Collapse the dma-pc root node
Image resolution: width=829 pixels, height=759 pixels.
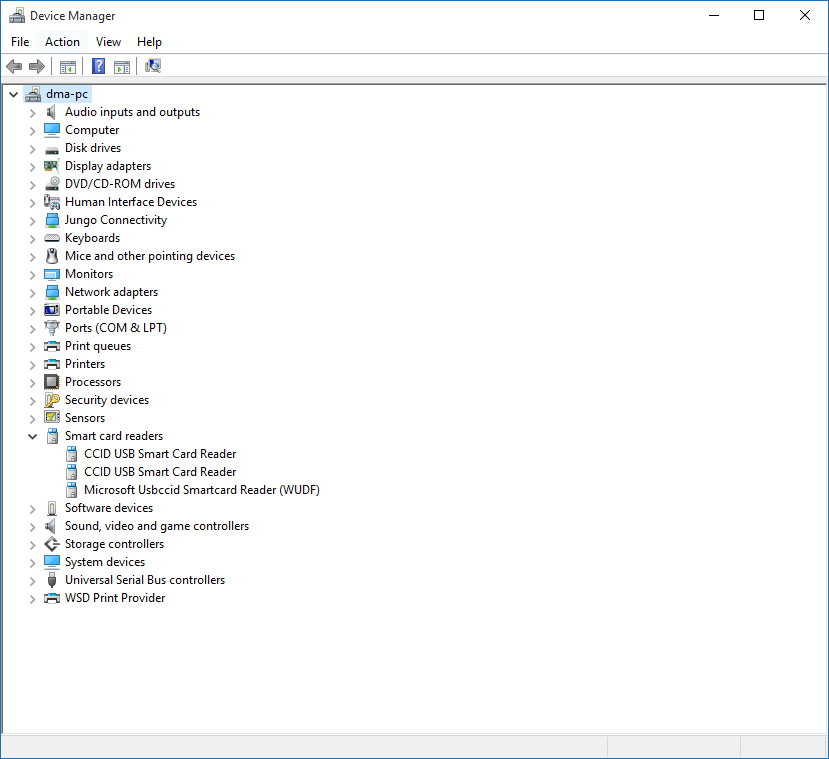point(14,95)
